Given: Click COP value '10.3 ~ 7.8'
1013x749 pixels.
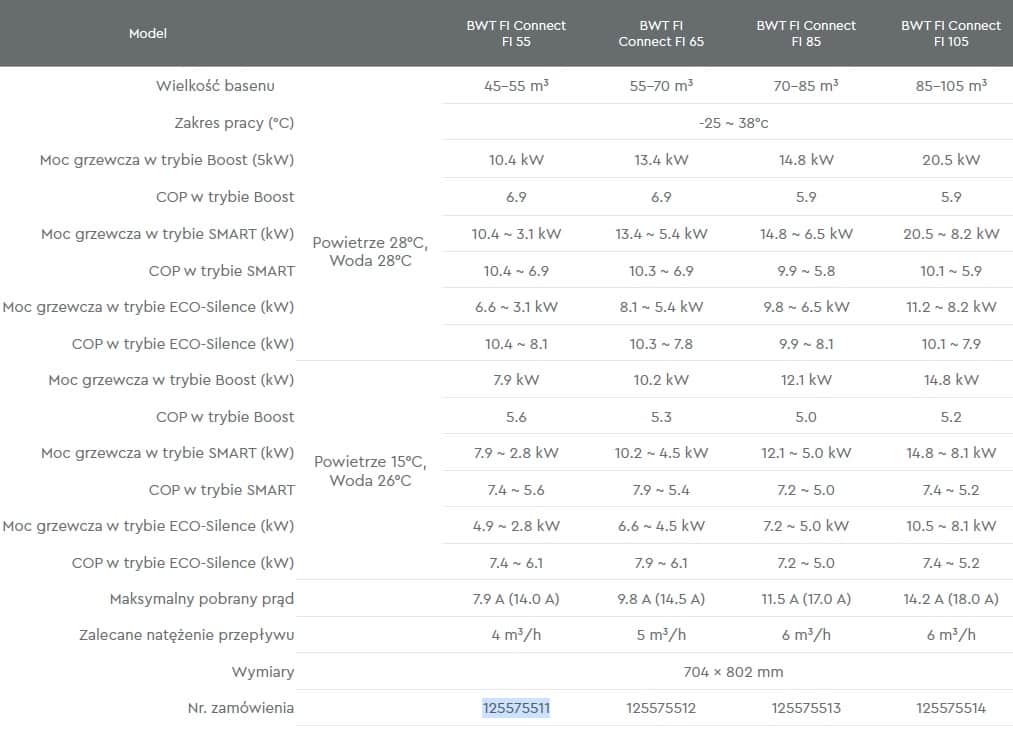Looking at the screenshot, I should 661,344.
